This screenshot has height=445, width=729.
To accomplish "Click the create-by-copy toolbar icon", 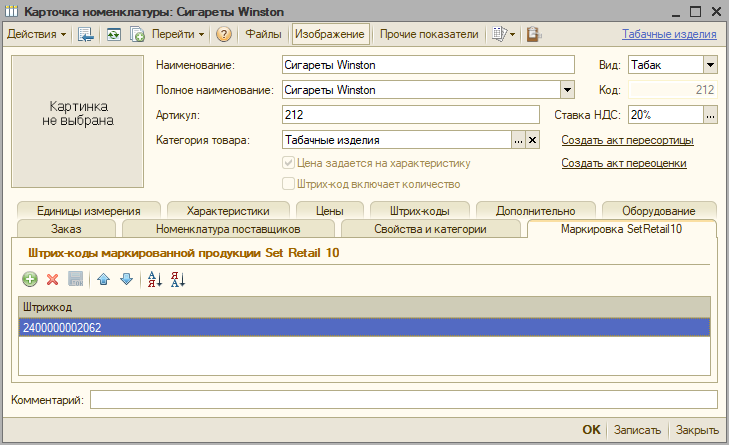I will pyautogui.click(x=137, y=34).
